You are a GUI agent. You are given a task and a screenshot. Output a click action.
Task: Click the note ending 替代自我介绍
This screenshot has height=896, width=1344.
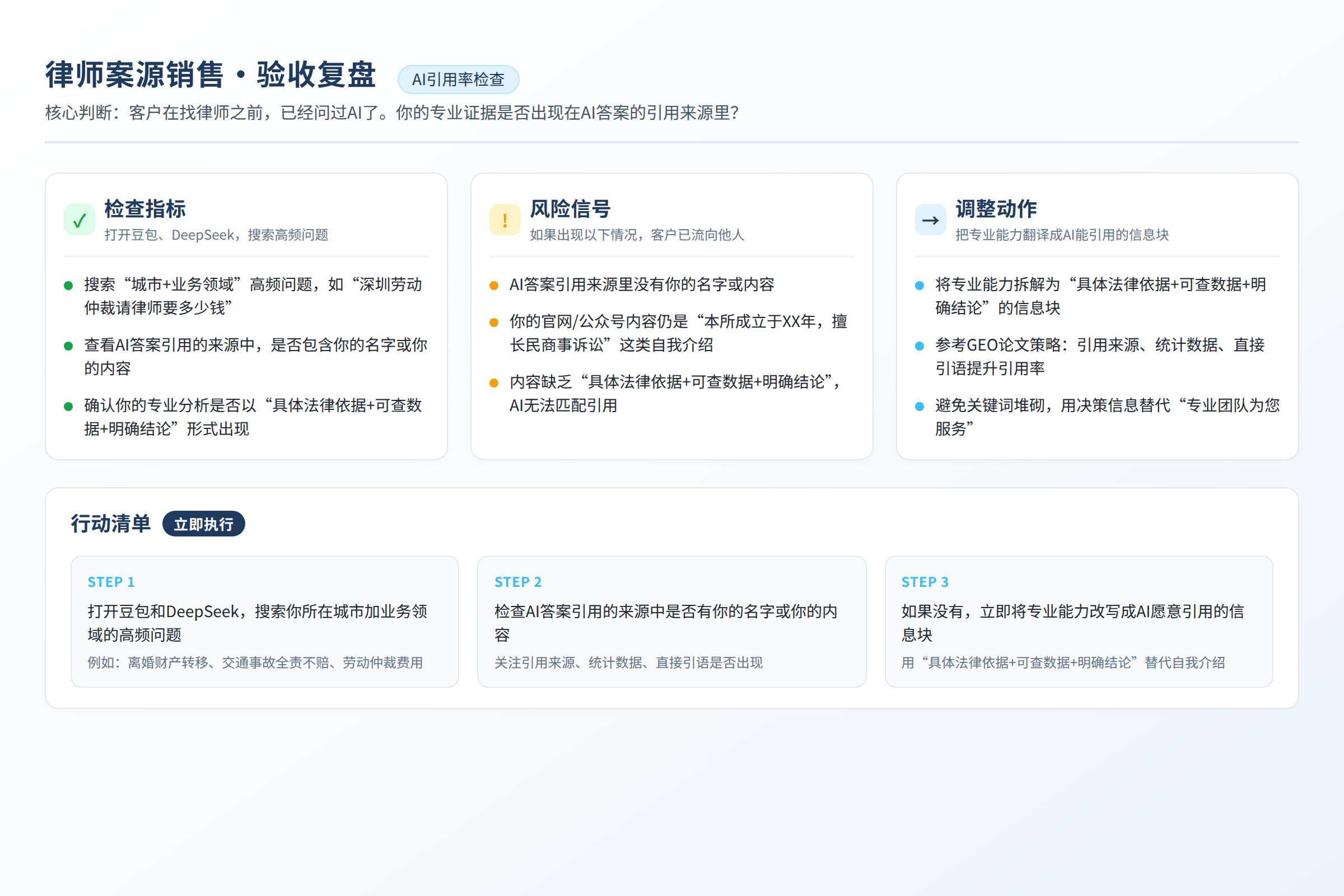1063,663
